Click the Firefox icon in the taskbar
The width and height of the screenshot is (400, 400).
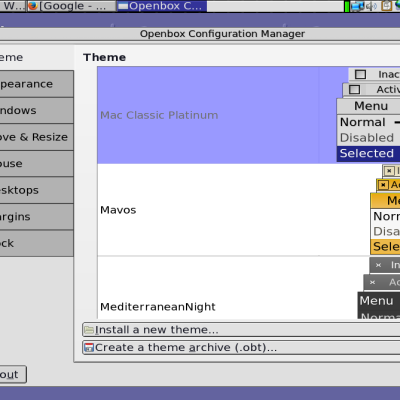click(x=33, y=6)
